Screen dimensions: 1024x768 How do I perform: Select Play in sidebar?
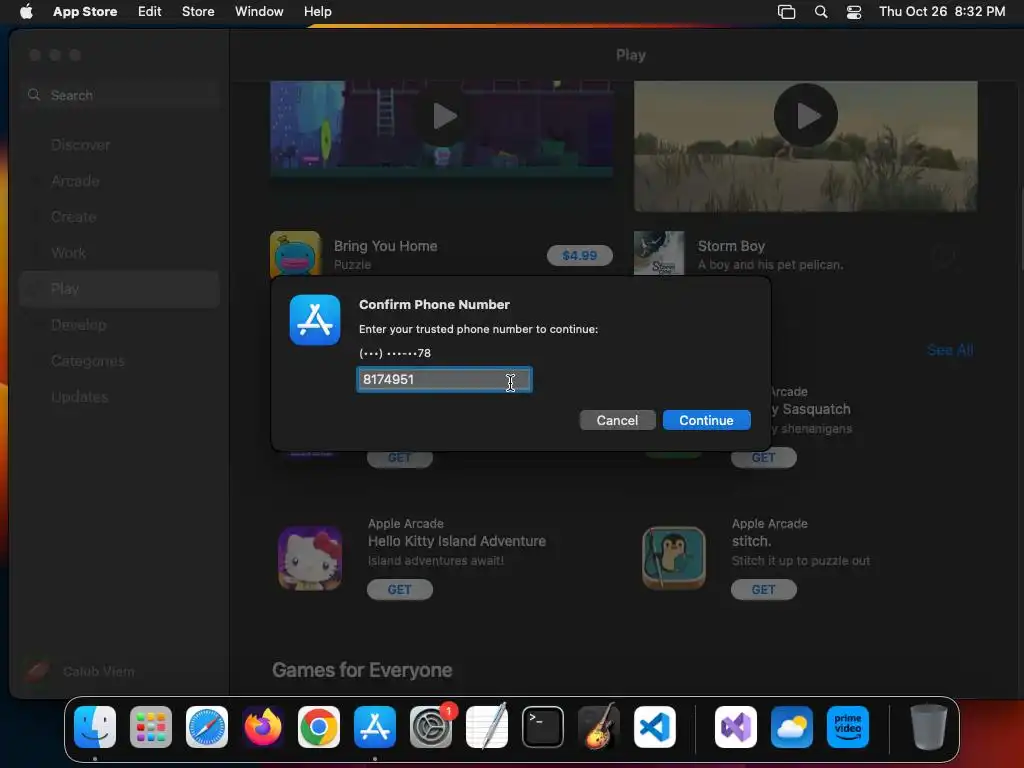120,289
